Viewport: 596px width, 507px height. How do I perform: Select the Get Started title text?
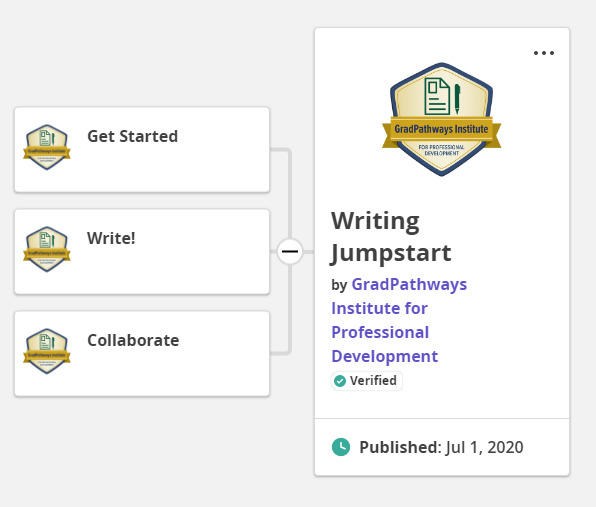[133, 136]
